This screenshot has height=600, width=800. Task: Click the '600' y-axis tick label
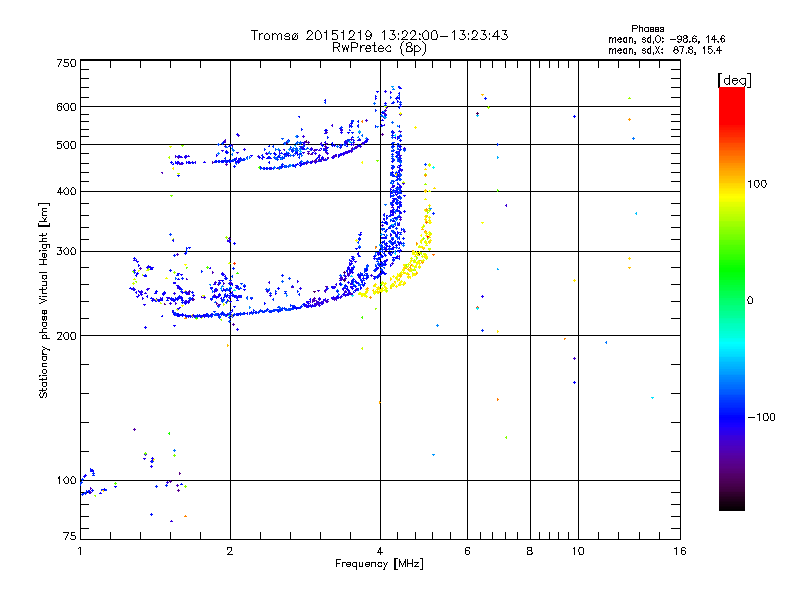pyautogui.click(x=66, y=107)
